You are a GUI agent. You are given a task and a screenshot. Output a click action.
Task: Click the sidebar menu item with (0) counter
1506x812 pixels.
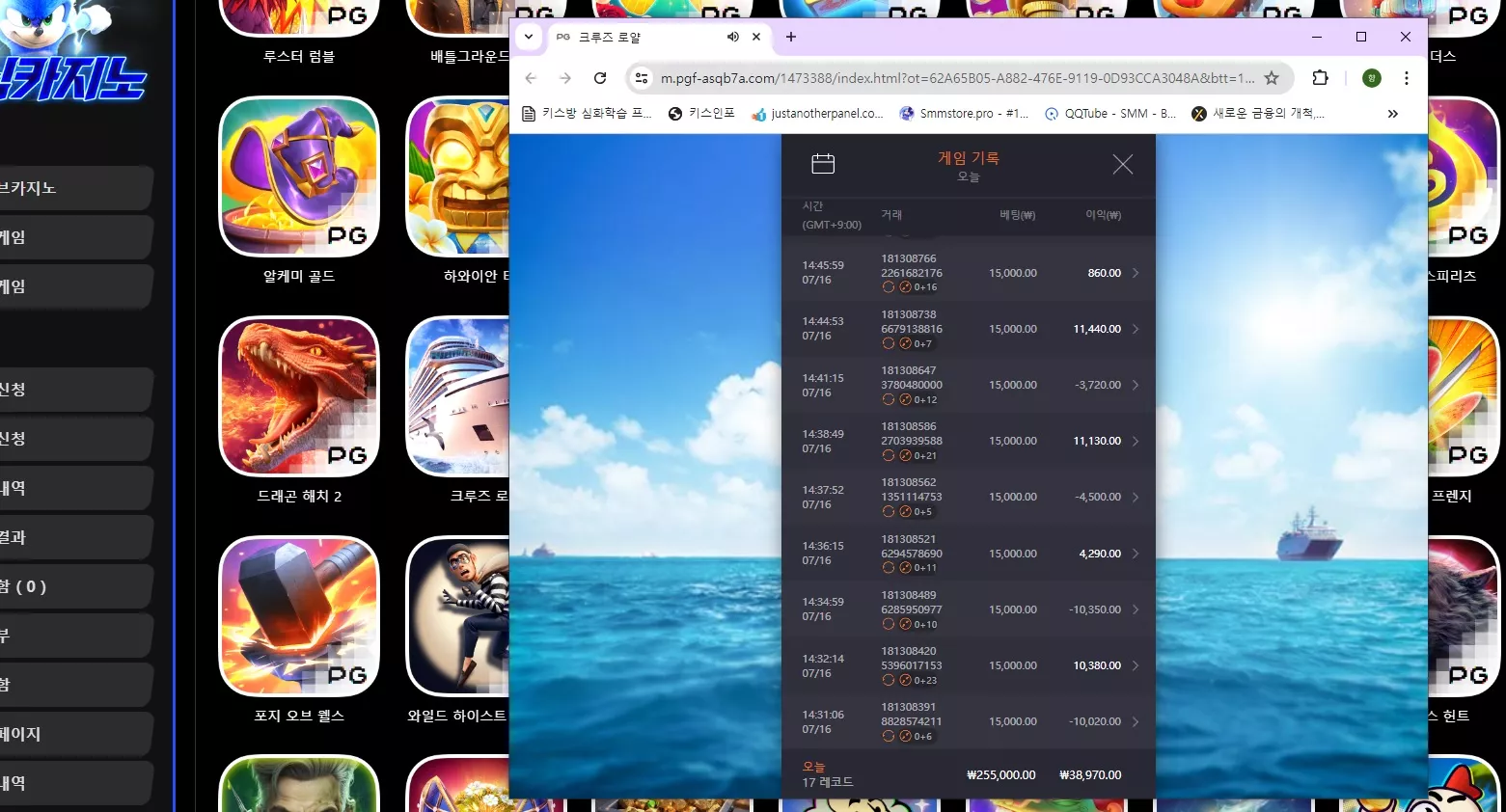(x=75, y=586)
